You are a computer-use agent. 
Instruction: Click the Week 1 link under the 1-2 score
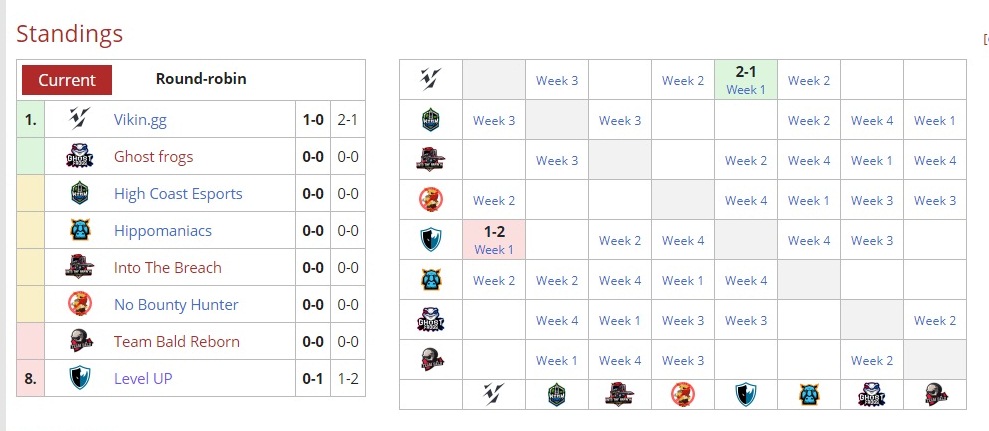click(x=494, y=250)
